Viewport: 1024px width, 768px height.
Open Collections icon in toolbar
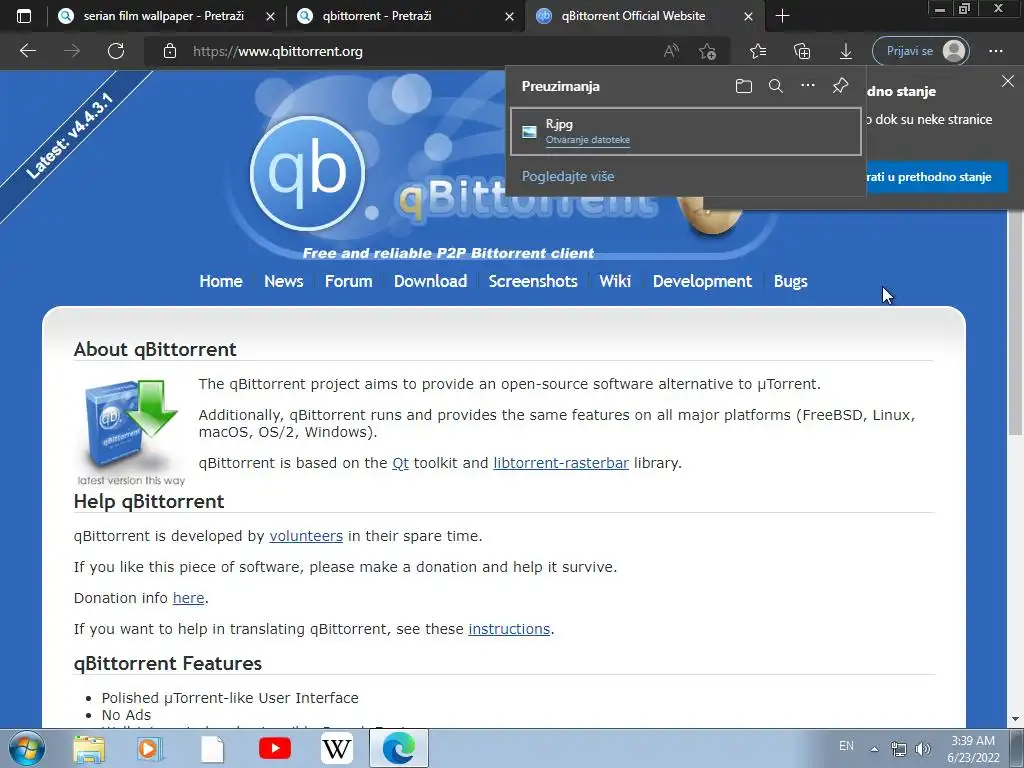click(802, 51)
